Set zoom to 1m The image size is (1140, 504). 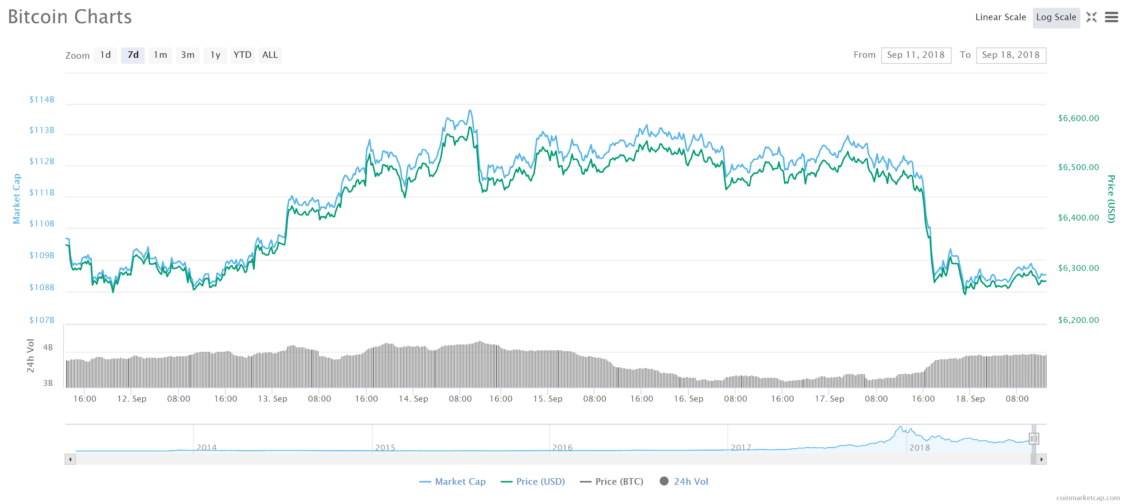pos(161,55)
